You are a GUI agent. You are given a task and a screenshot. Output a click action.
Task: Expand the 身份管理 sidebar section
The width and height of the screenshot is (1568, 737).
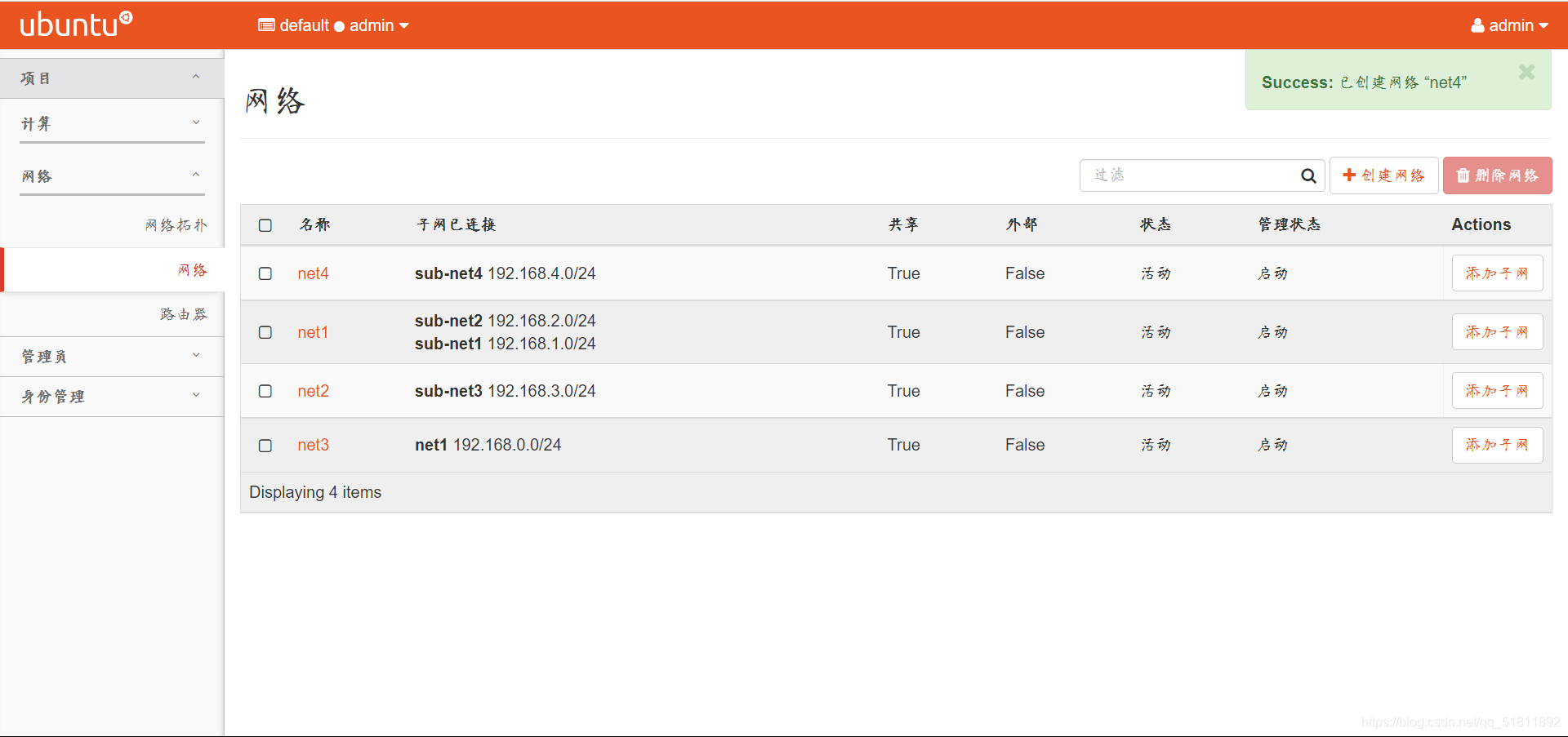[112, 397]
